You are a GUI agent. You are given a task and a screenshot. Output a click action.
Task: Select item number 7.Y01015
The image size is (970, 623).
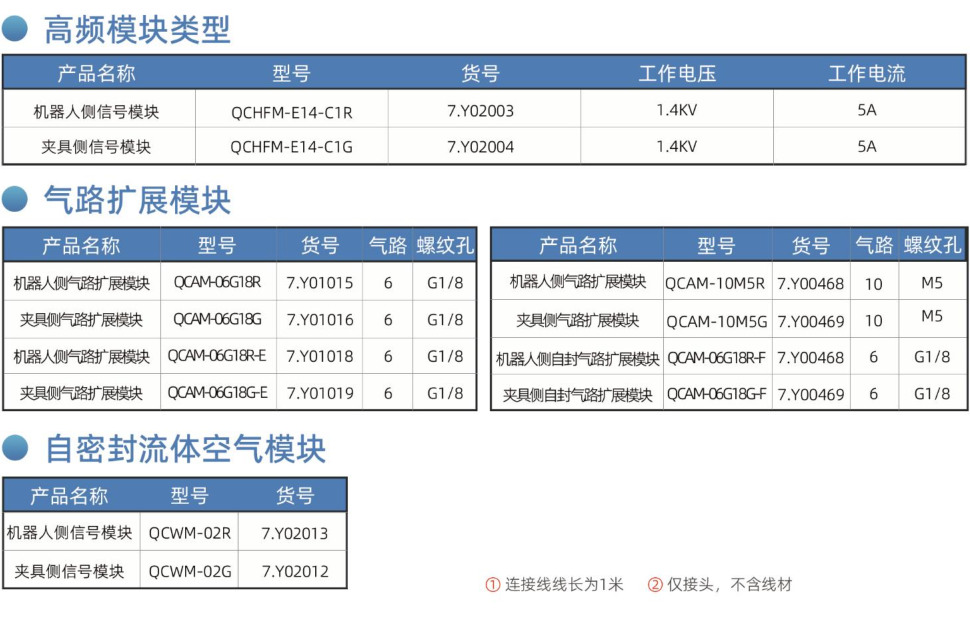coord(320,283)
